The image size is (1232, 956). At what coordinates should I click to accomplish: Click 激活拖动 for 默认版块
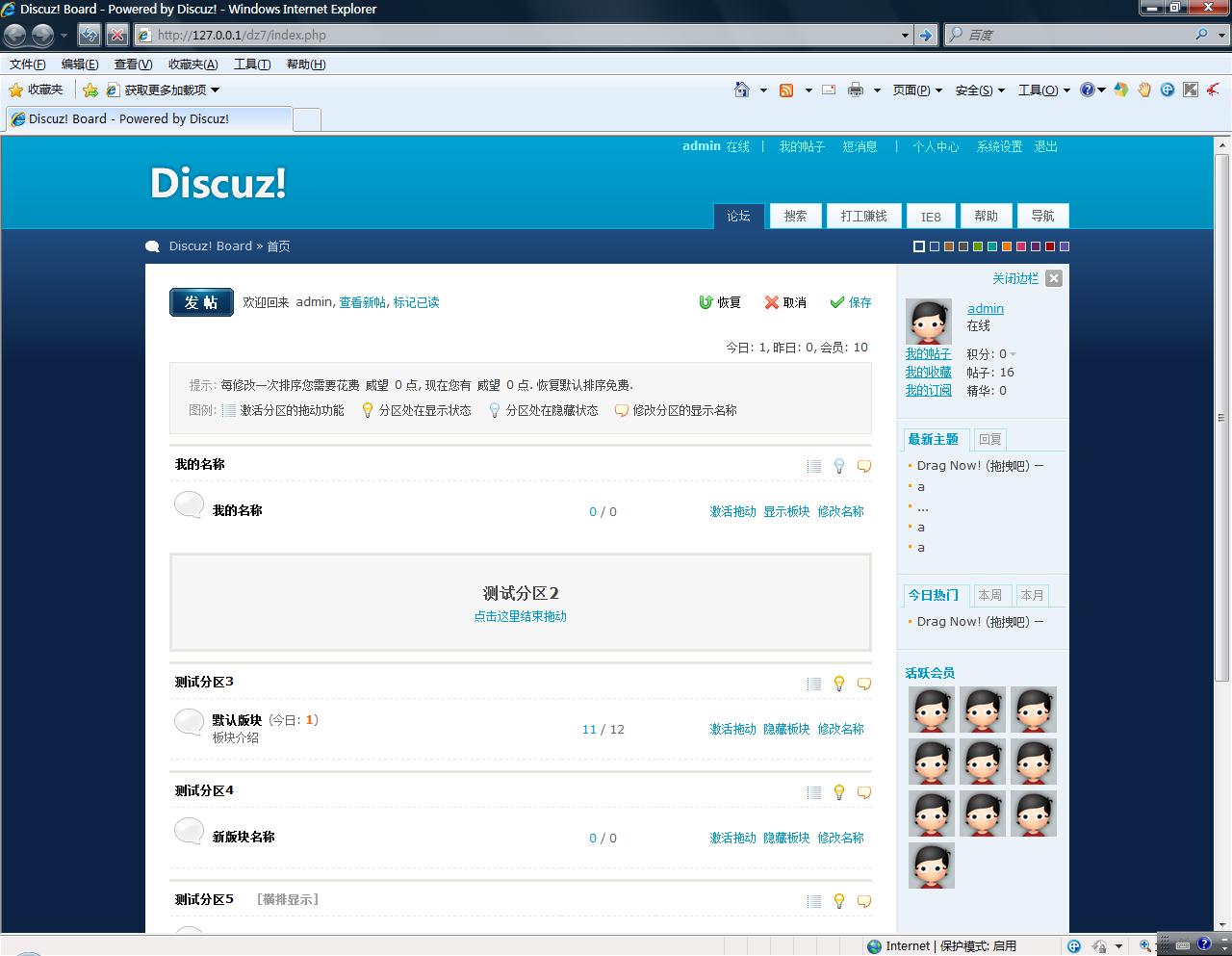point(733,729)
